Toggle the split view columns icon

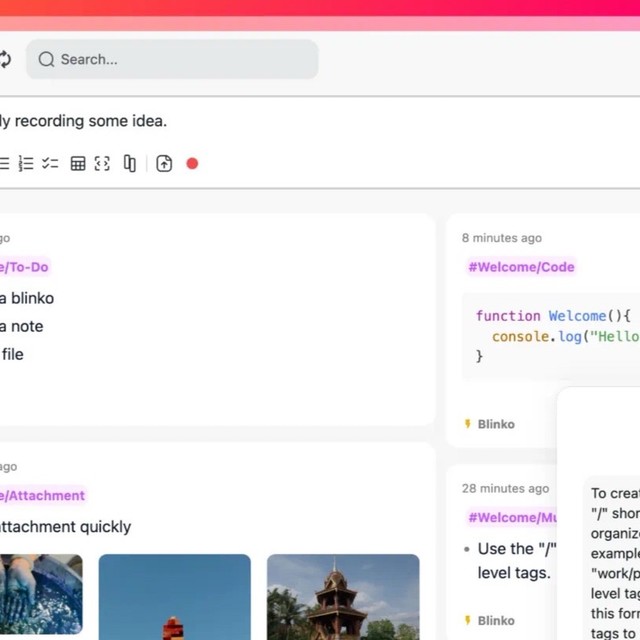[130, 164]
